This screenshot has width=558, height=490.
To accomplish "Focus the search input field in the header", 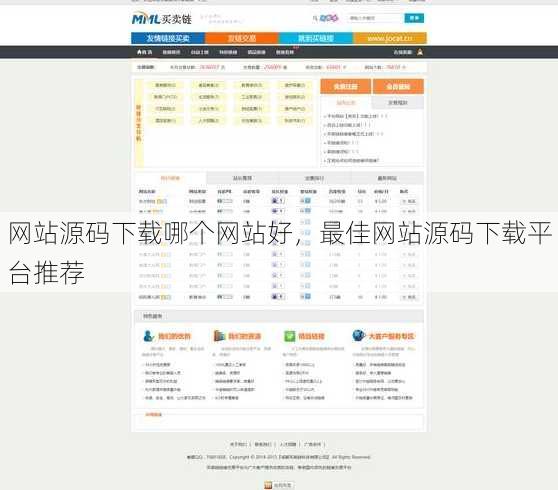I will click(375, 18).
